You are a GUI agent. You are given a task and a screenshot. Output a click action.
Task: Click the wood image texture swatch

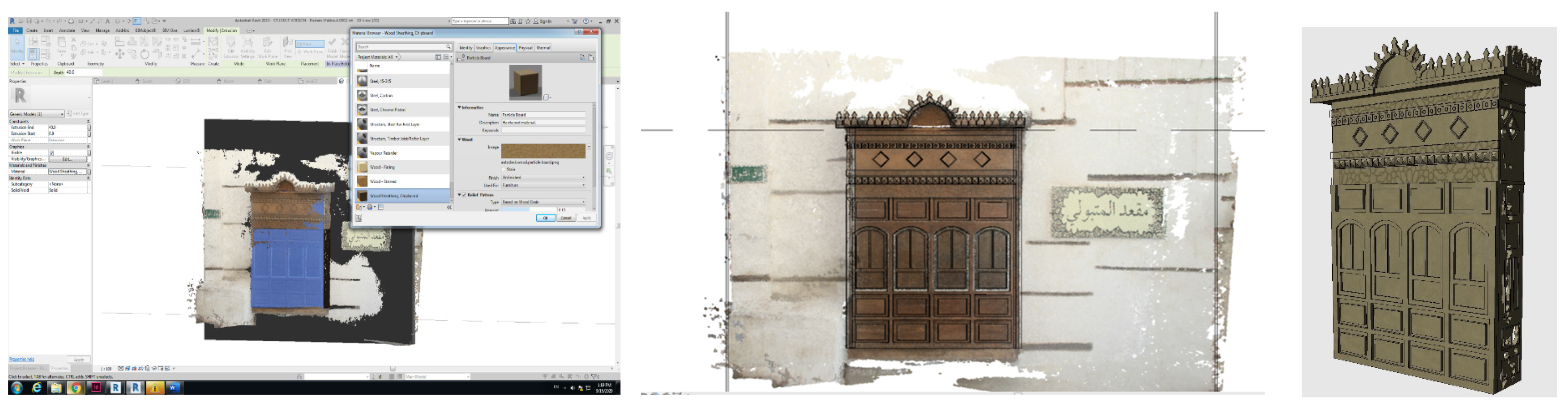pyautogui.click(x=543, y=151)
